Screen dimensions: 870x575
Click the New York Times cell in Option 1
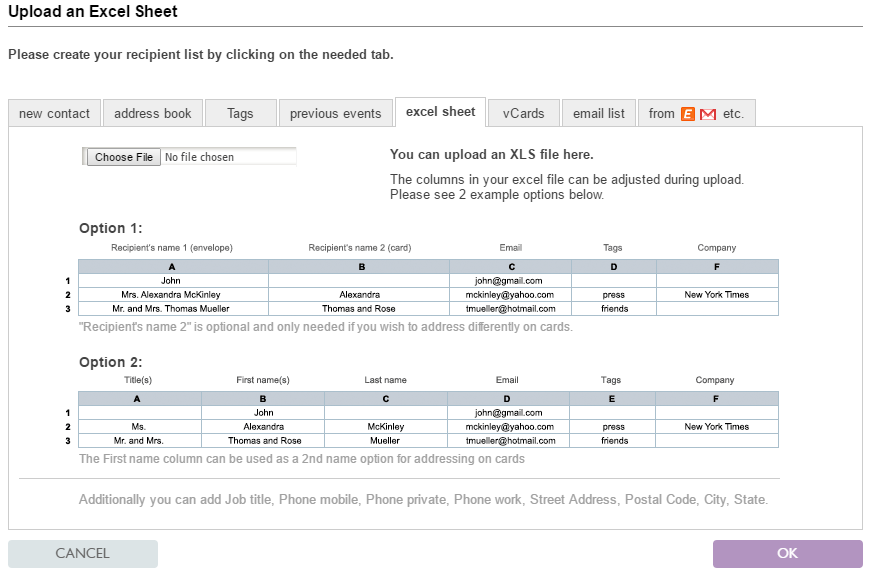[x=717, y=295]
